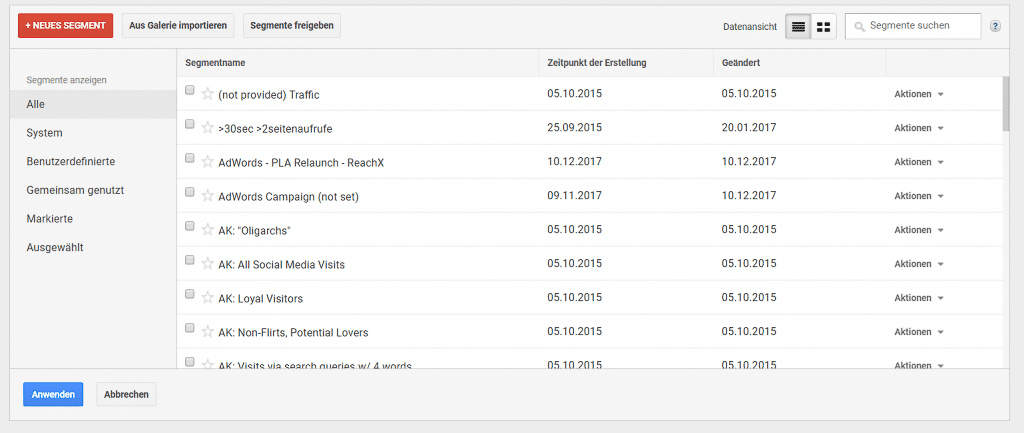The height and width of the screenshot is (433, 1024).
Task: Tick the AK: All Social Media Visits checkbox
Action: 189,260
